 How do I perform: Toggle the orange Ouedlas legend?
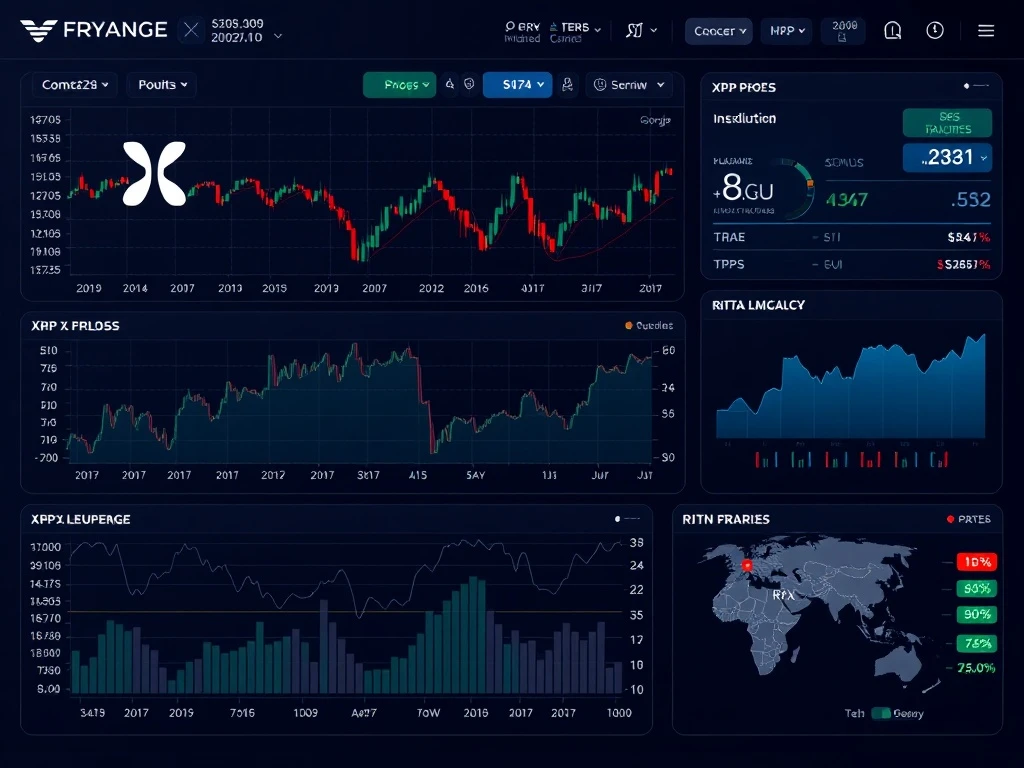(x=648, y=325)
